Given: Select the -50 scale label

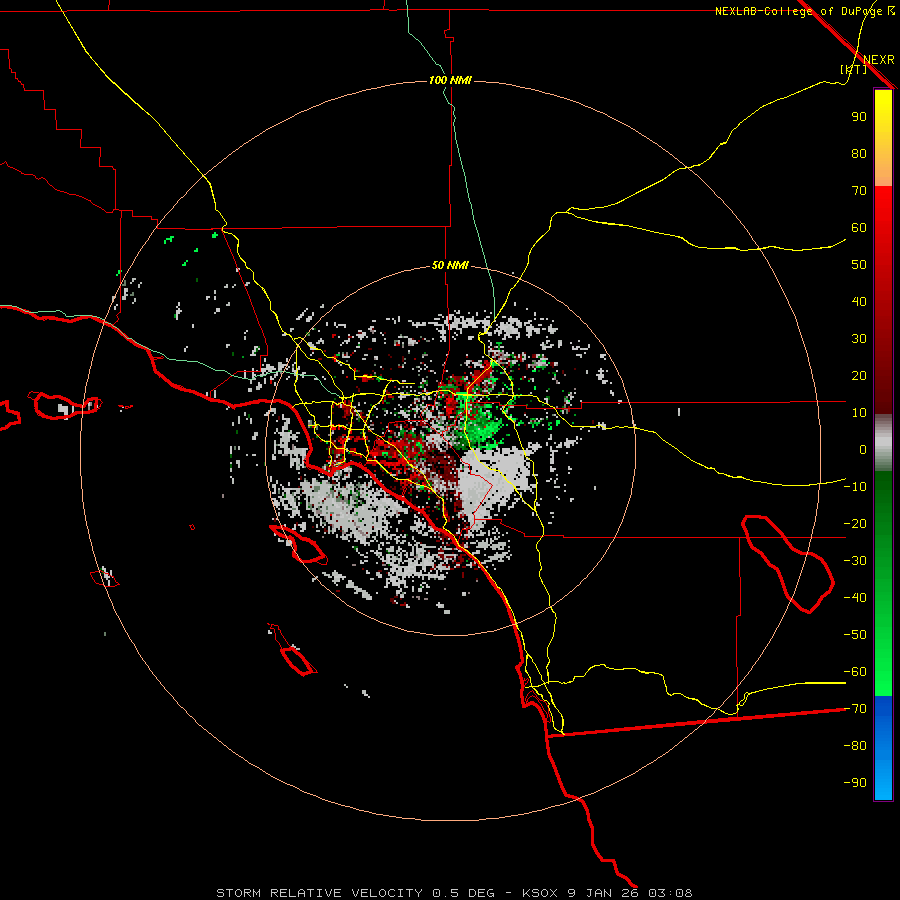Looking at the screenshot, I should [x=855, y=635].
